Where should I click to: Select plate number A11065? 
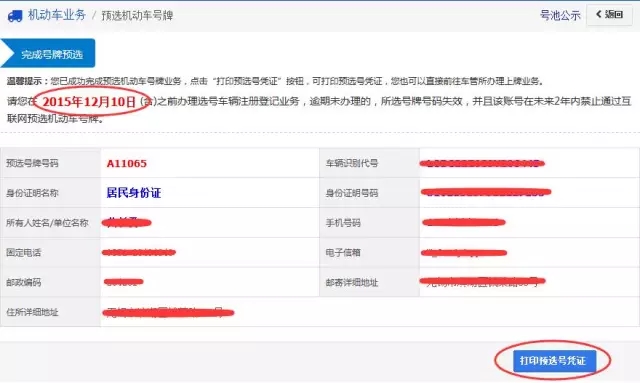(x=127, y=163)
